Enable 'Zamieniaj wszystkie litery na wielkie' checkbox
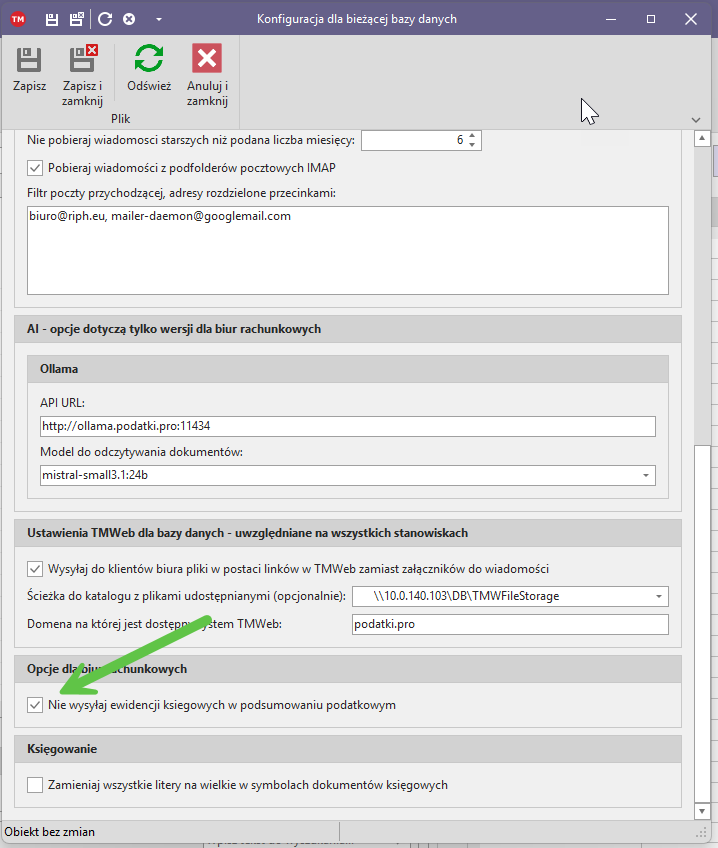 tap(36, 785)
